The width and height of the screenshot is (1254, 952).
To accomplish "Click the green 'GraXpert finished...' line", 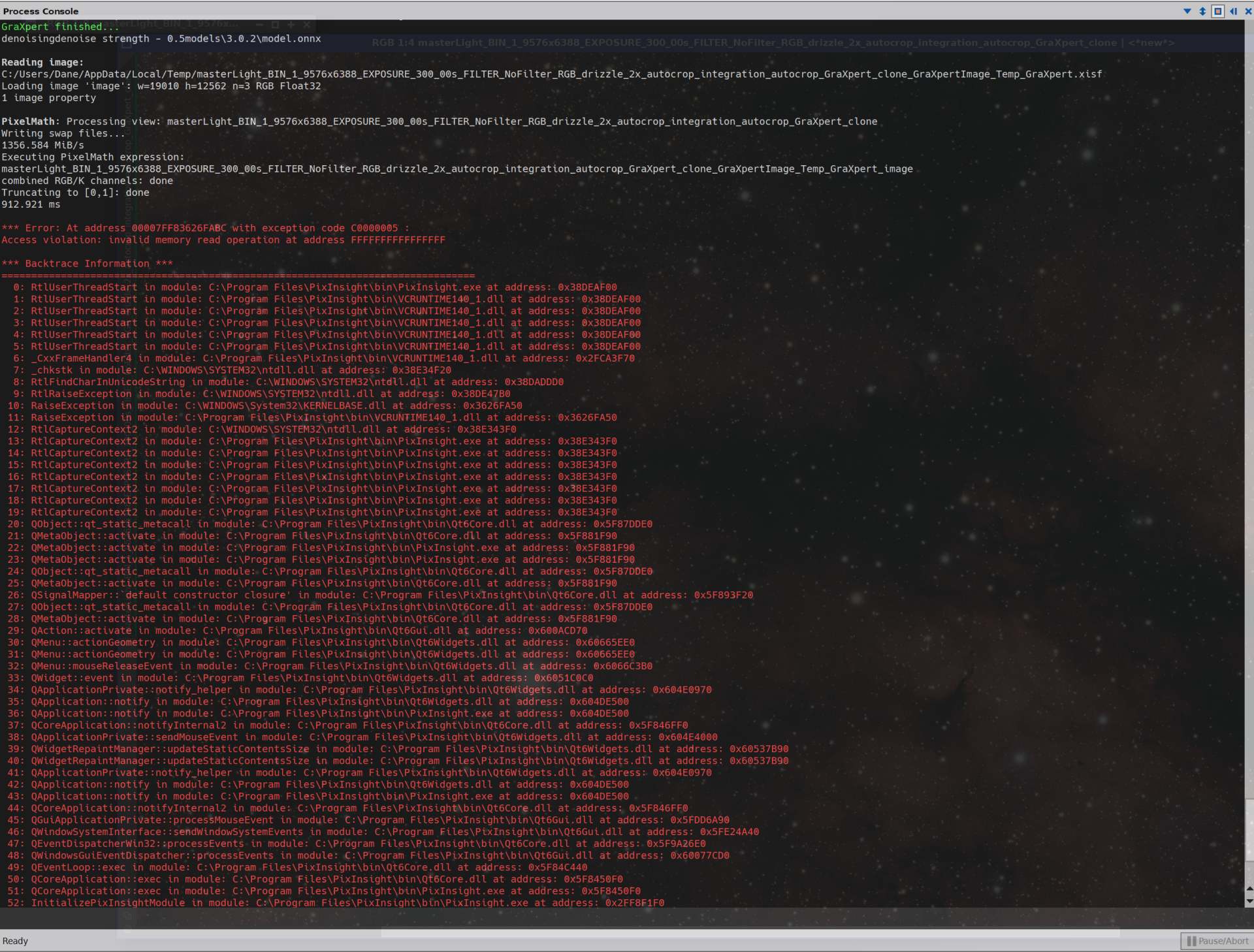I will [60, 27].
